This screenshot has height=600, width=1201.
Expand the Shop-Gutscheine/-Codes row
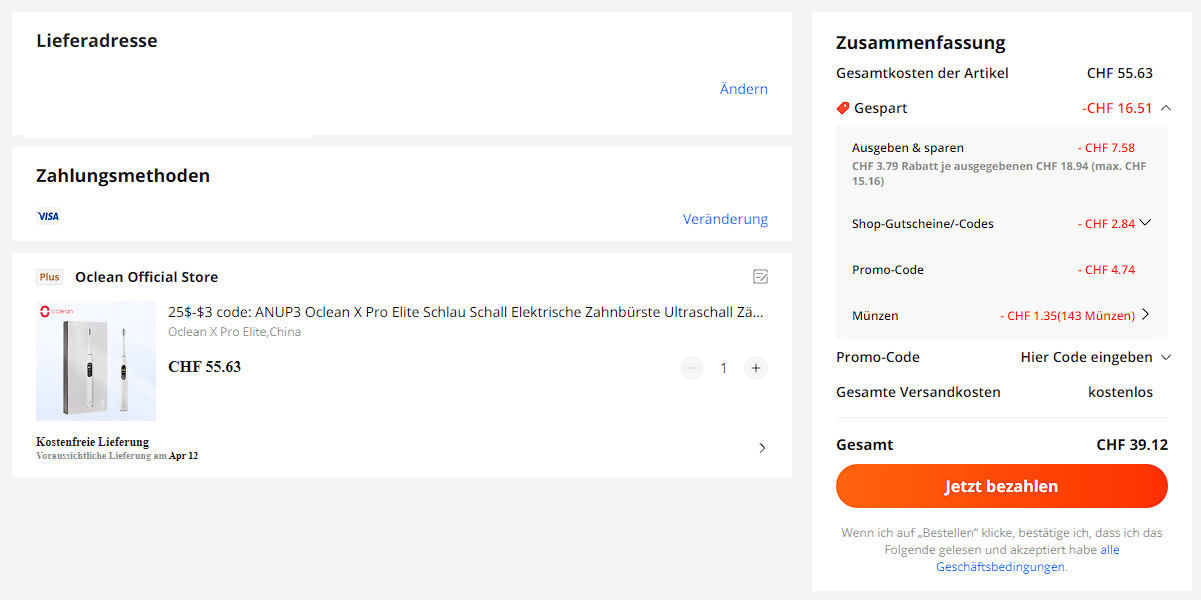pos(1145,223)
